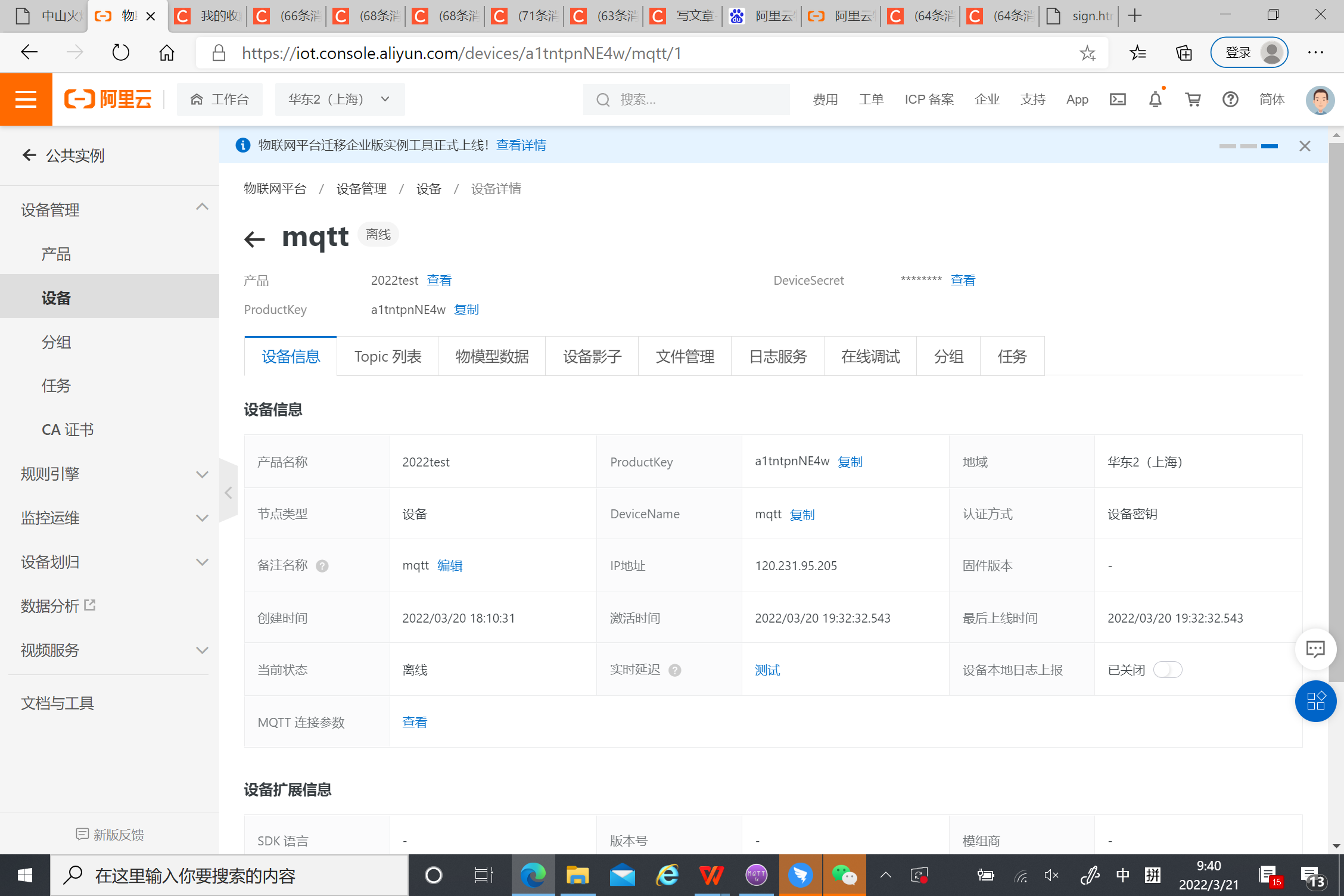This screenshot has width=1344, height=896.
Task: Open a new browser tab
Action: (x=1135, y=16)
